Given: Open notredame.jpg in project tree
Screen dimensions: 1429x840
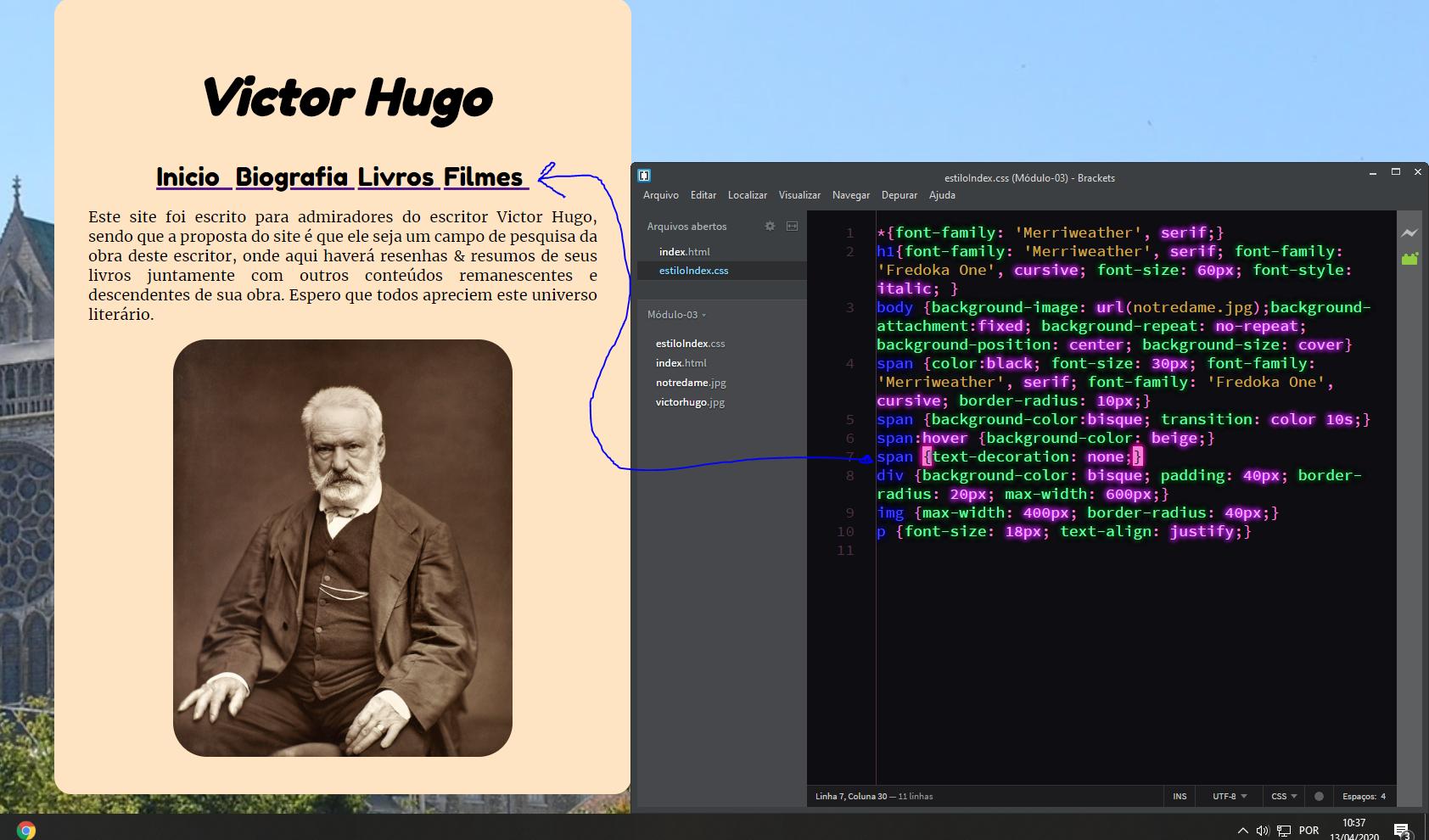Looking at the screenshot, I should 691,383.
